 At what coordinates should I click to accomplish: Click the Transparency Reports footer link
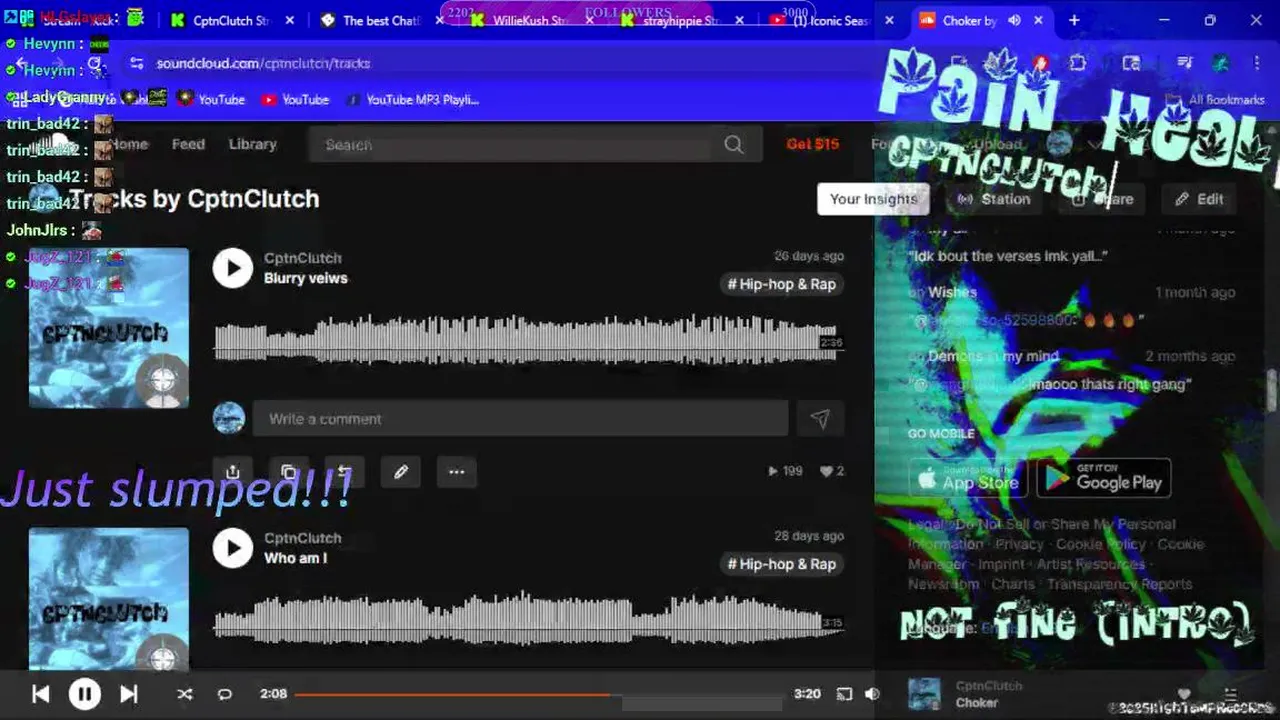click(x=1119, y=584)
